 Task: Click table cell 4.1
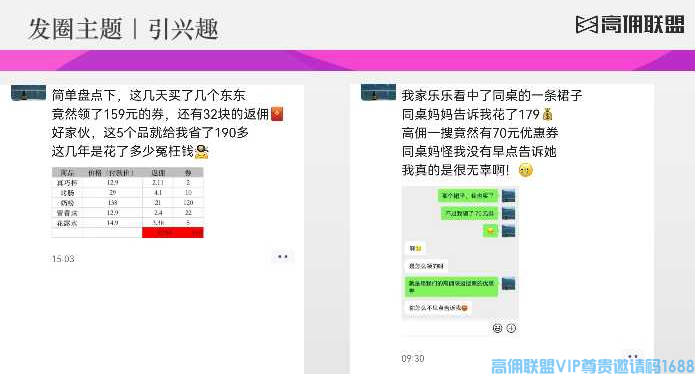point(158,193)
